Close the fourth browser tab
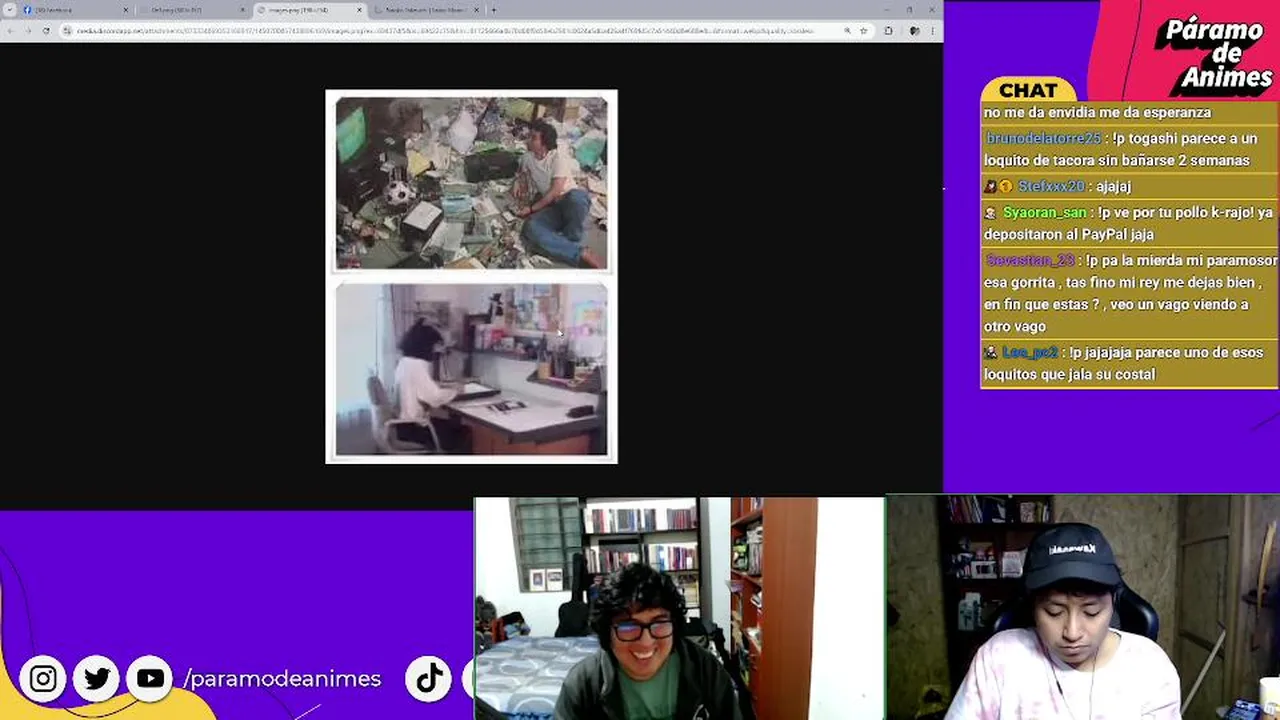 click(476, 10)
